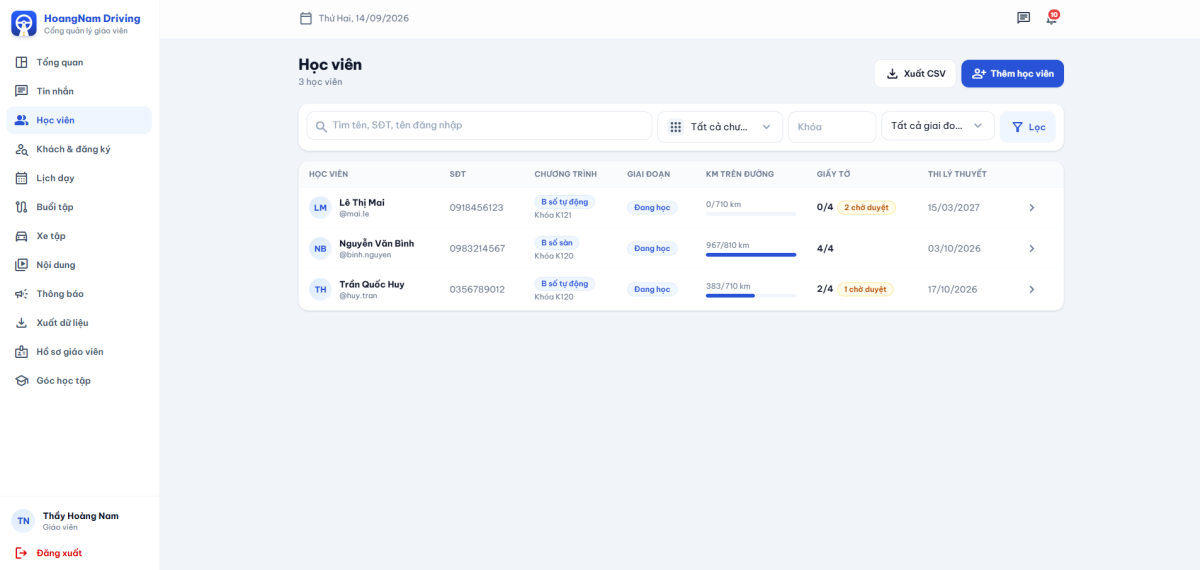Click the magnifier icon in search box
Viewport: 1200px width, 570px height.
point(321,127)
